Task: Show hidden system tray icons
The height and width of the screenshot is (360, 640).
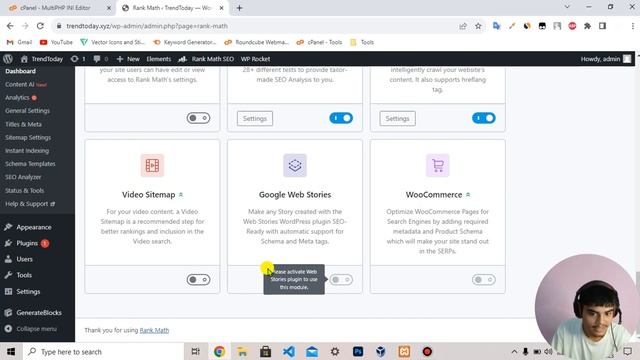Action: pyautogui.click(x=514, y=351)
